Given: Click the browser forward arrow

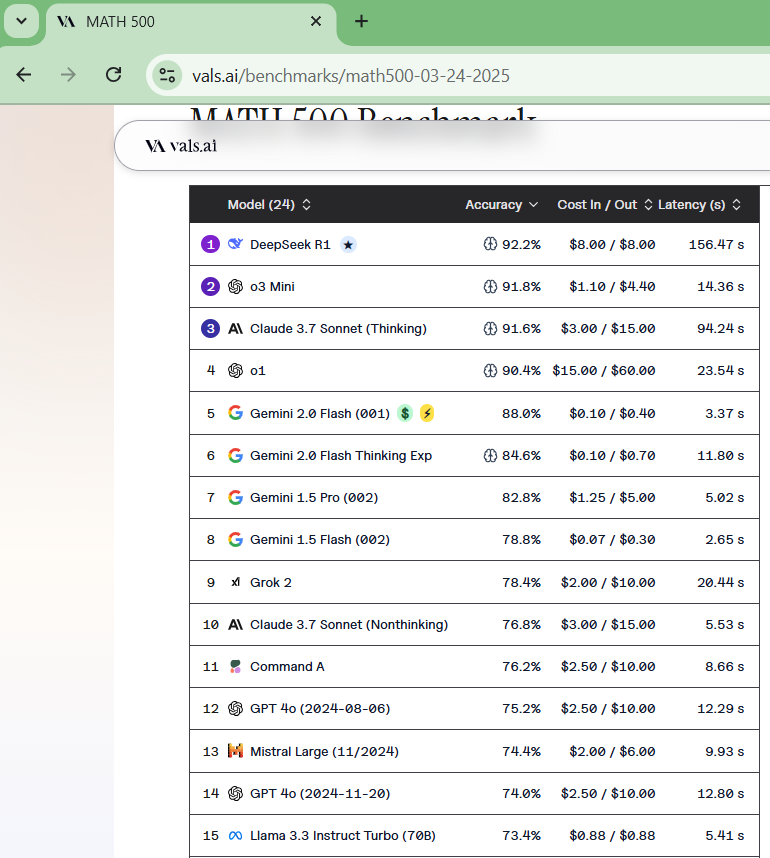Looking at the screenshot, I should (x=68, y=74).
